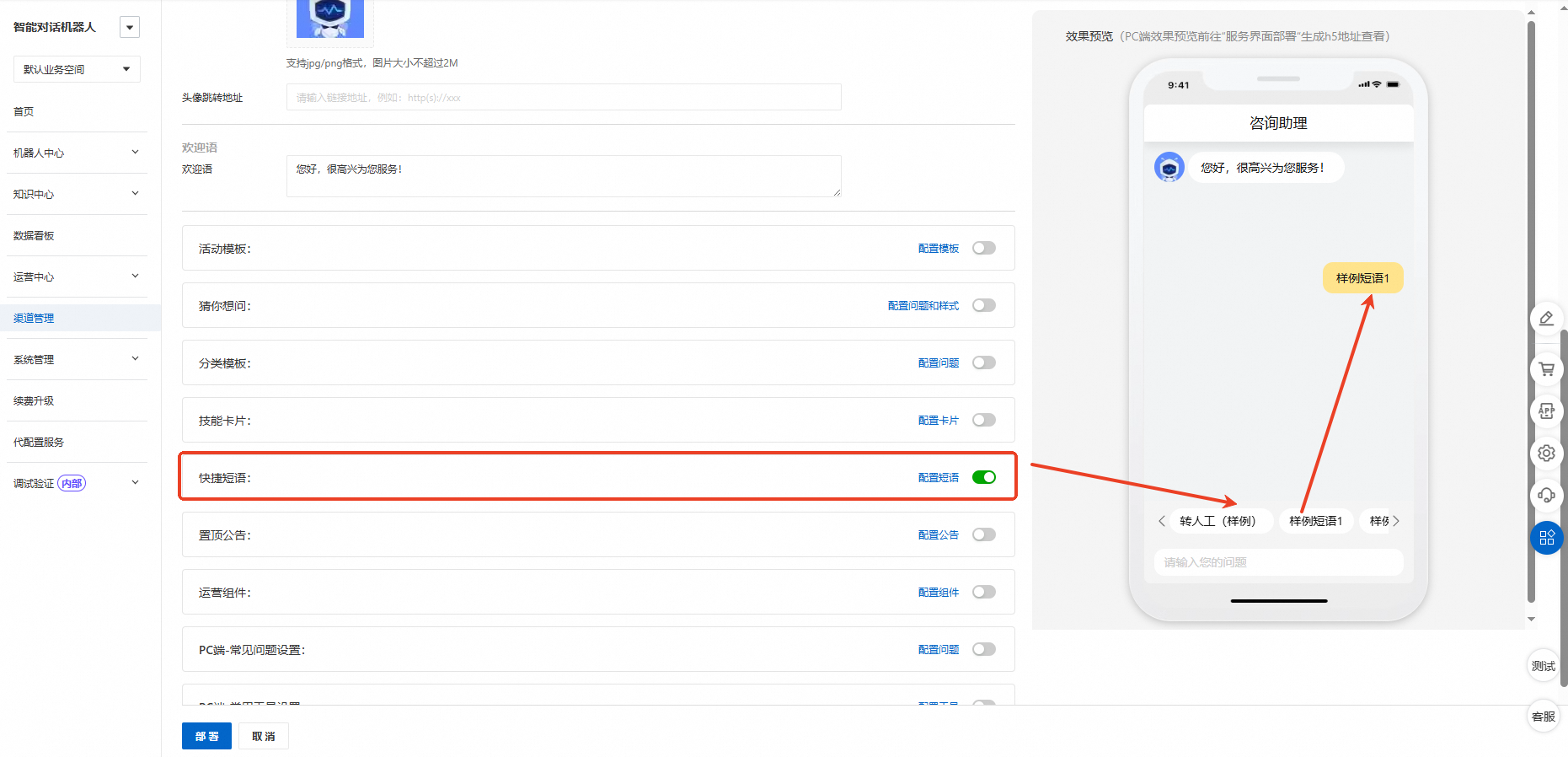Click the 知识中心 menu label

click(x=34, y=194)
